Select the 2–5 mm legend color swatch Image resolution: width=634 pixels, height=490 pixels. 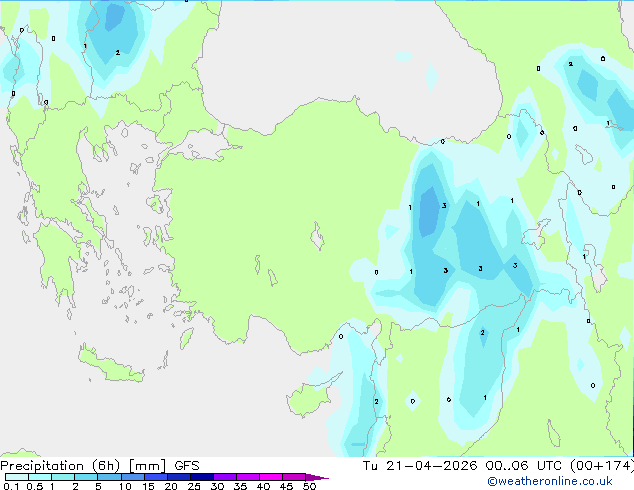pyautogui.click(x=86, y=477)
